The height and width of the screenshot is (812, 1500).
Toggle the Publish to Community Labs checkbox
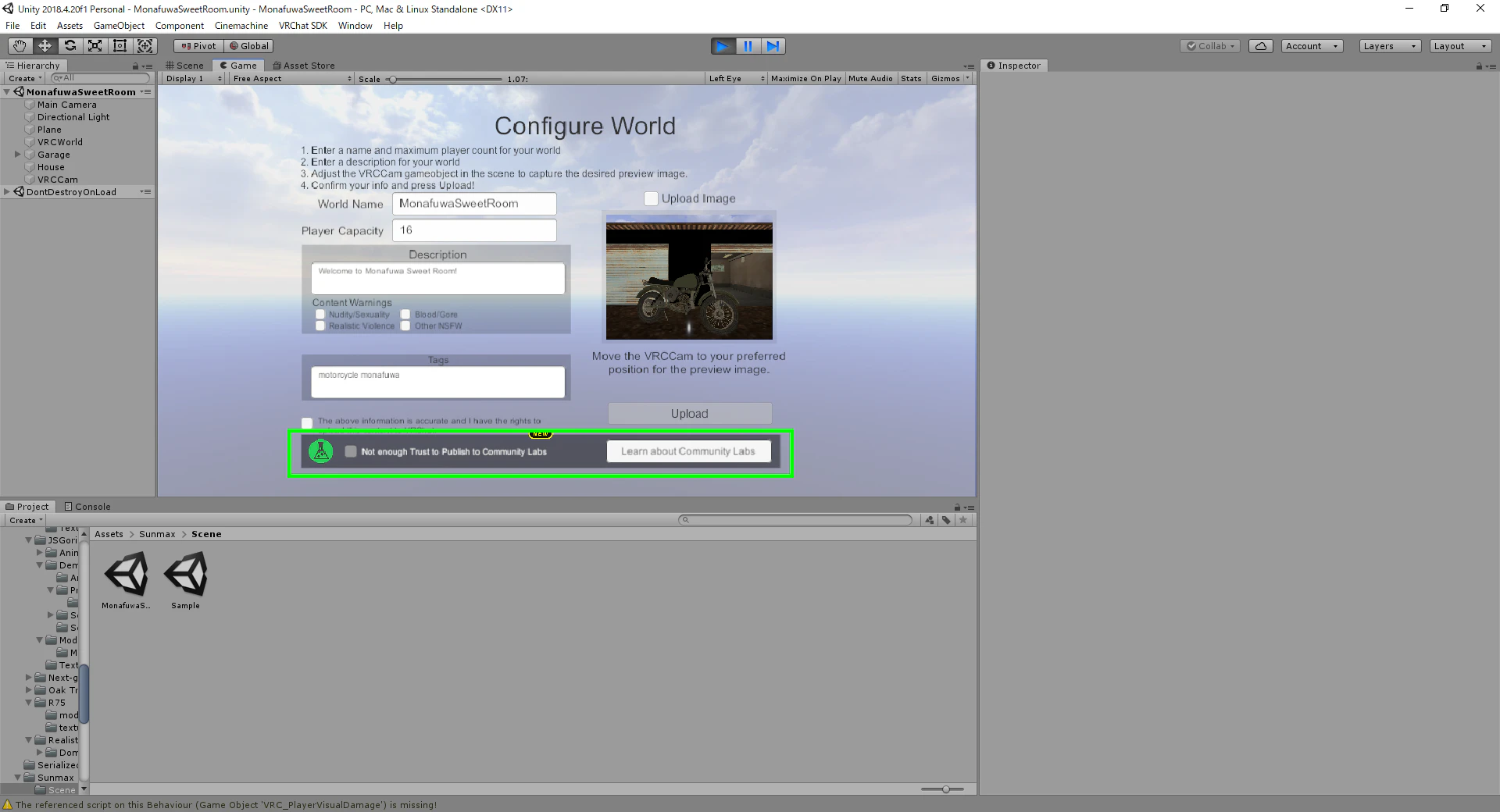[x=351, y=451]
